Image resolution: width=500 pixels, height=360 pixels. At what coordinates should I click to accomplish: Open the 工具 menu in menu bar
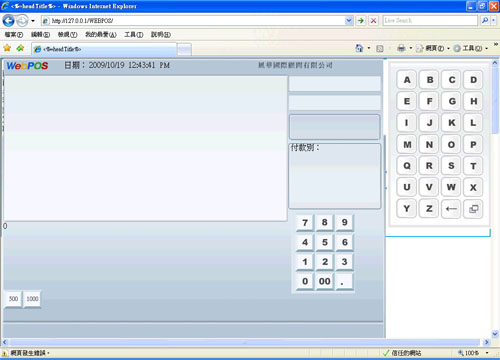(x=134, y=34)
